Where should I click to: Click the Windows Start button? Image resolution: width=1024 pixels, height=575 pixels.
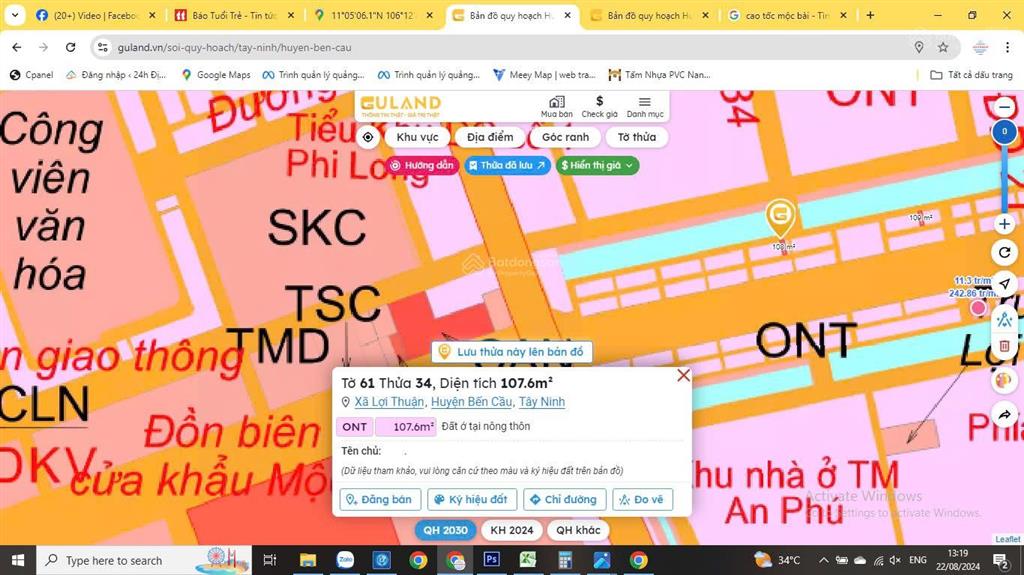click(18, 561)
